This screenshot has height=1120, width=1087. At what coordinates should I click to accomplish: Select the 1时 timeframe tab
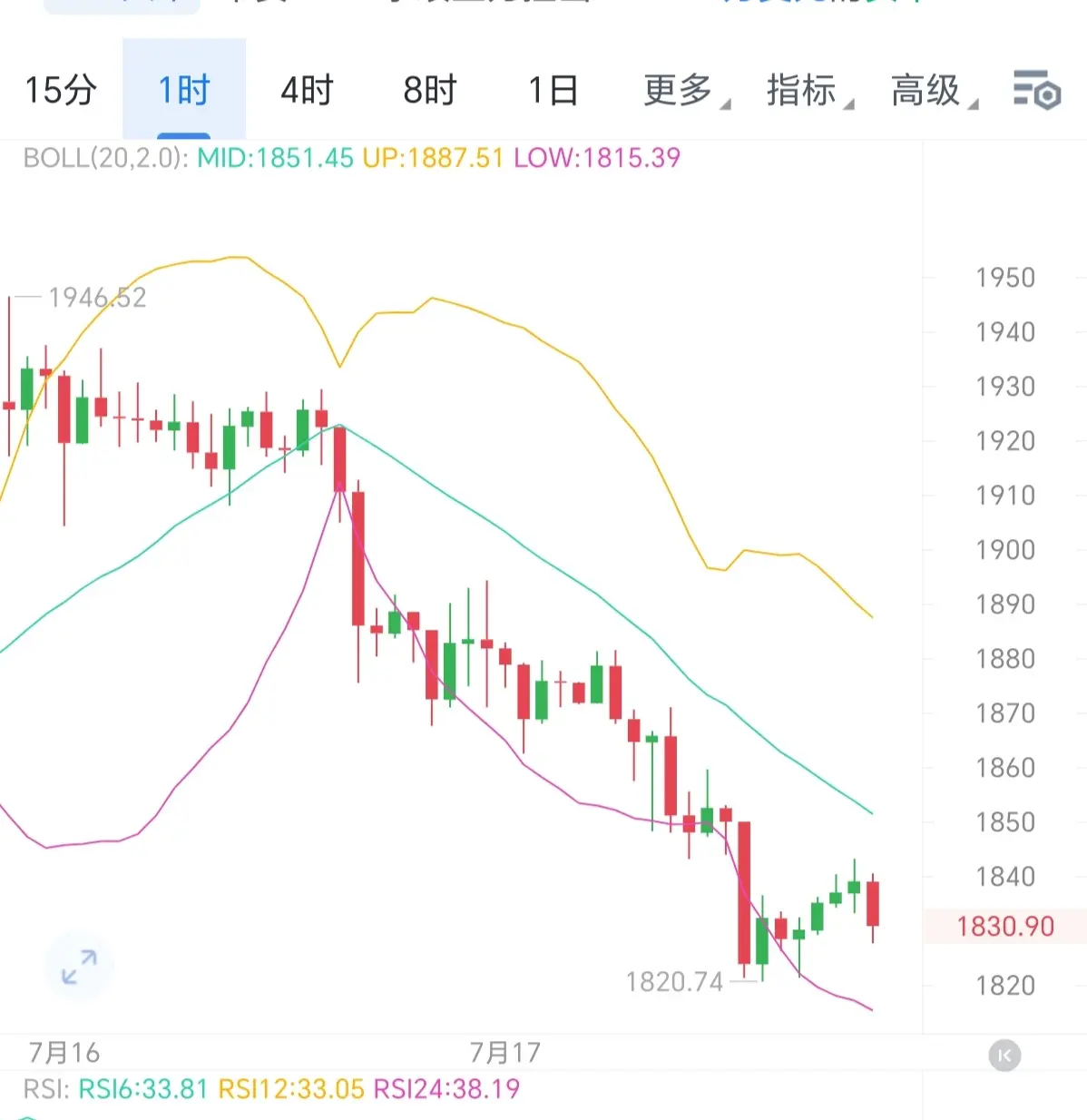pyautogui.click(x=184, y=90)
